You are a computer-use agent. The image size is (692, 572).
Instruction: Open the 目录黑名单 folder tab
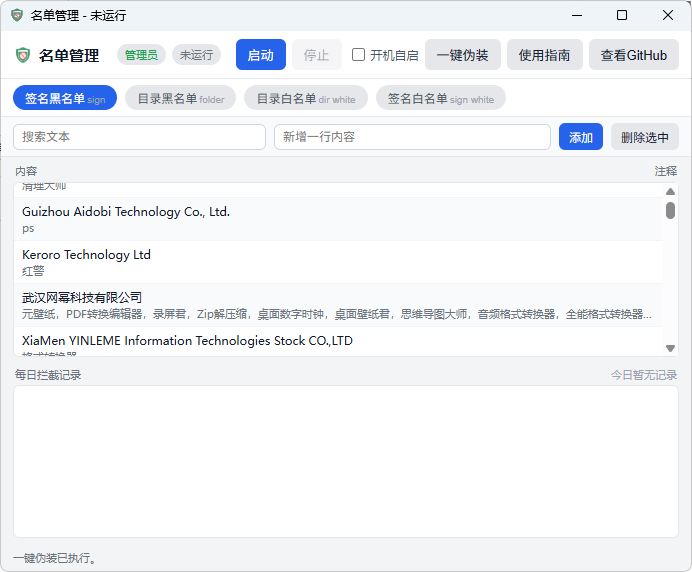point(180,98)
